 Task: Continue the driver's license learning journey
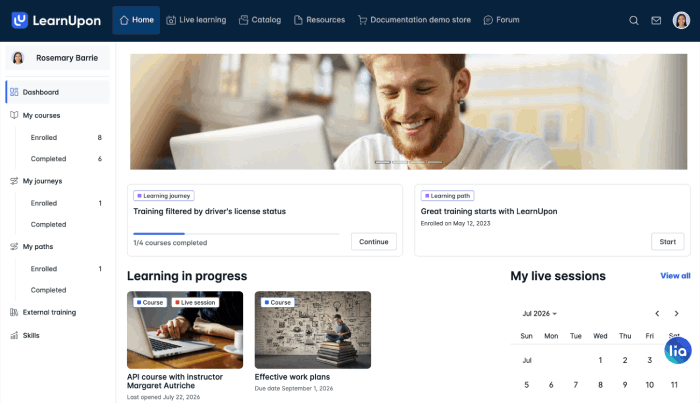pos(374,241)
